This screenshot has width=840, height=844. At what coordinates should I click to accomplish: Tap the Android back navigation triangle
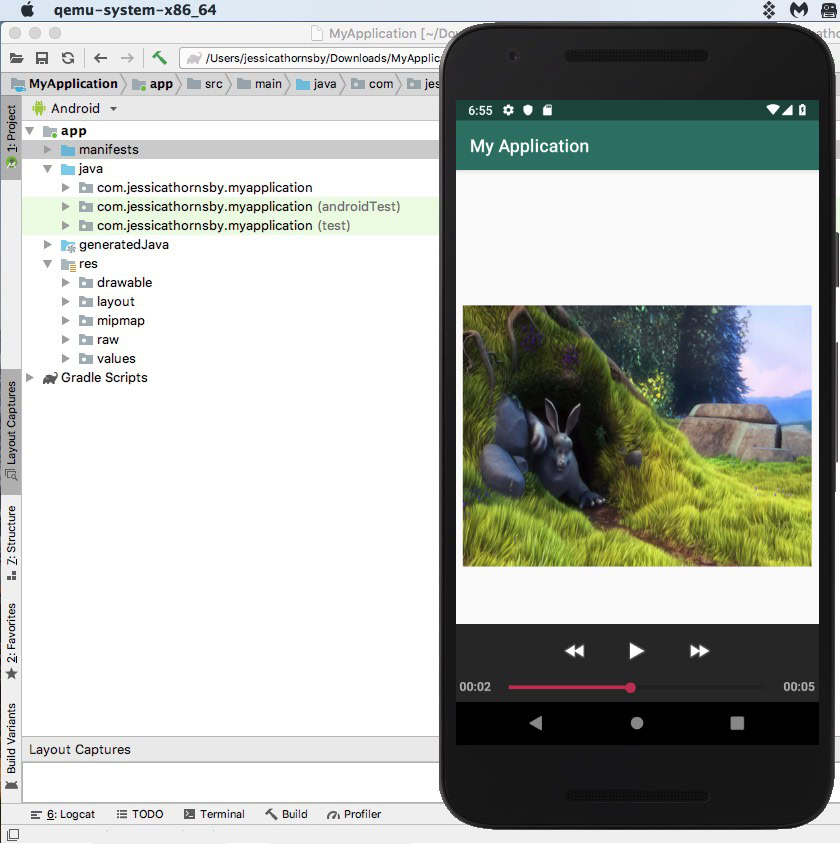pyautogui.click(x=536, y=723)
